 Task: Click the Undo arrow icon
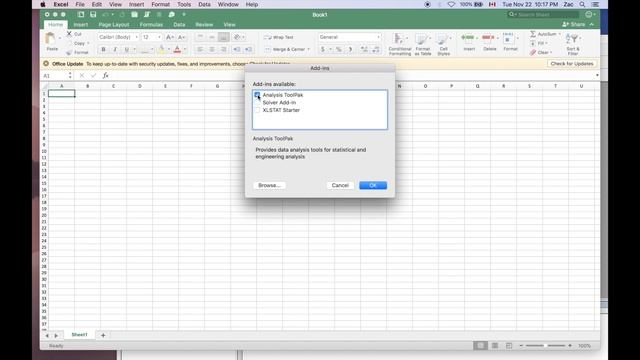(x=106, y=15)
